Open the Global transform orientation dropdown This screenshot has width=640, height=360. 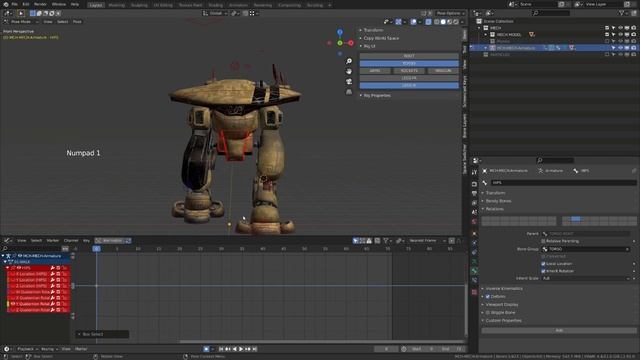[215, 13]
